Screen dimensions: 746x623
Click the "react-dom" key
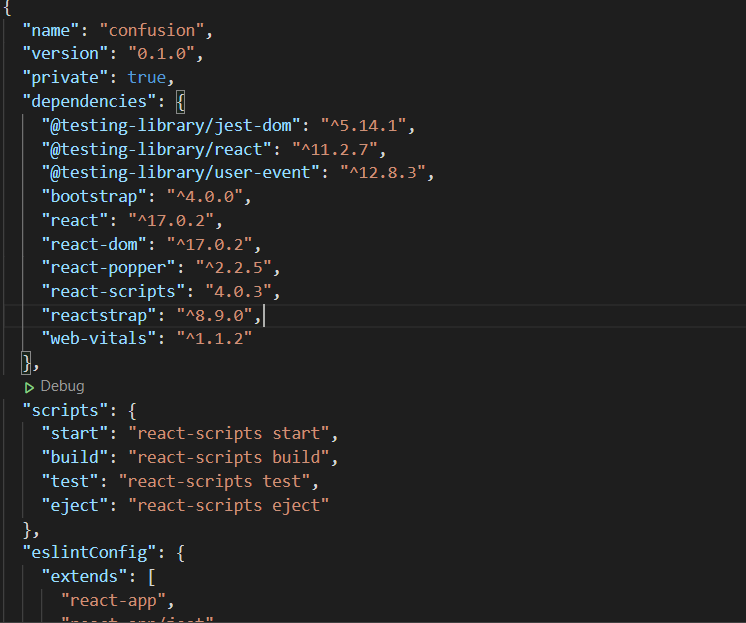tap(94, 244)
